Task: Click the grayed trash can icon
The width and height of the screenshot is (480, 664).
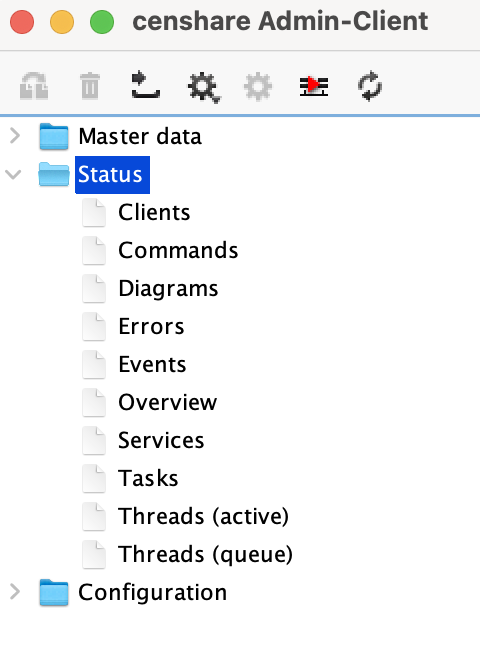Action: [x=90, y=86]
